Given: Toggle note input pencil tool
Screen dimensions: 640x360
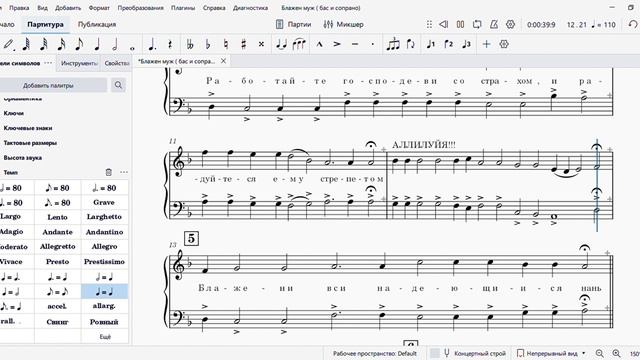Looking at the screenshot, I should (x=9, y=44).
